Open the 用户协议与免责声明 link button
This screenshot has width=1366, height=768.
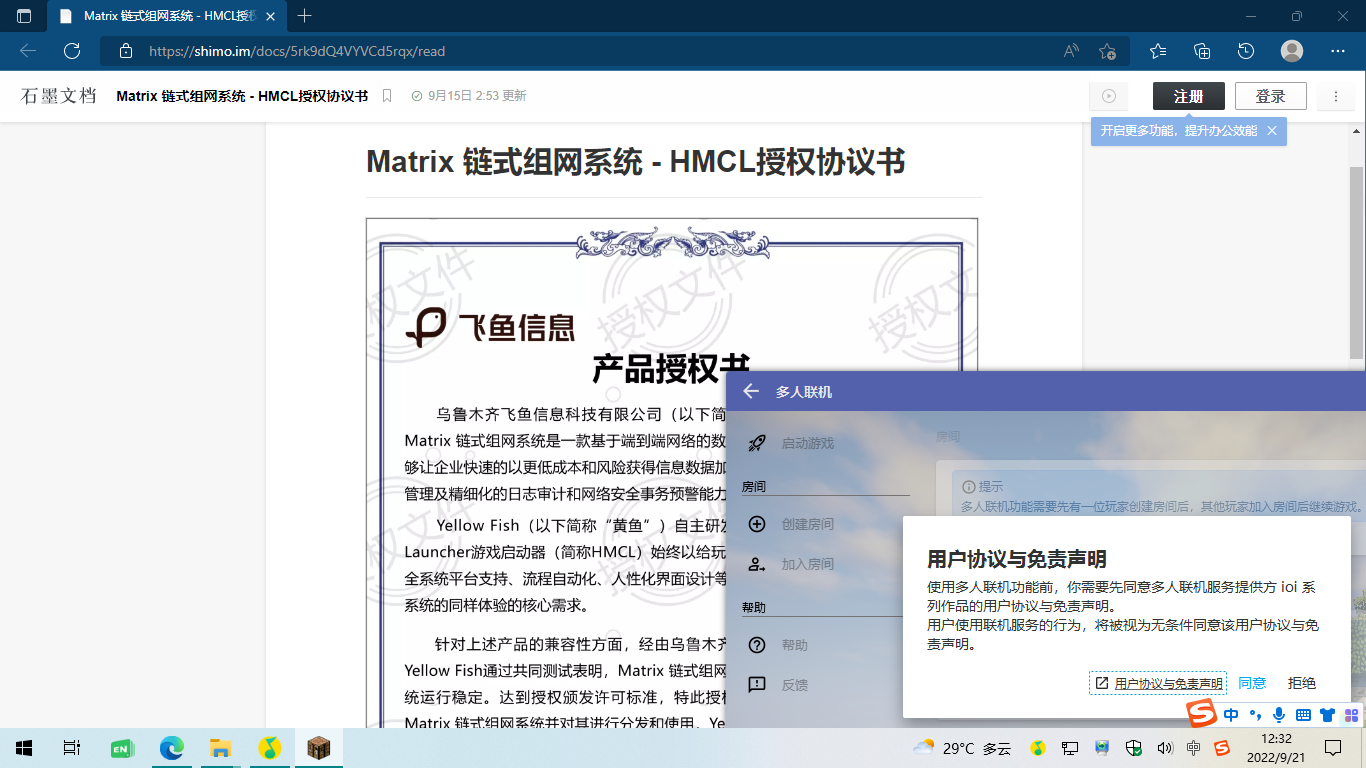[1158, 683]
